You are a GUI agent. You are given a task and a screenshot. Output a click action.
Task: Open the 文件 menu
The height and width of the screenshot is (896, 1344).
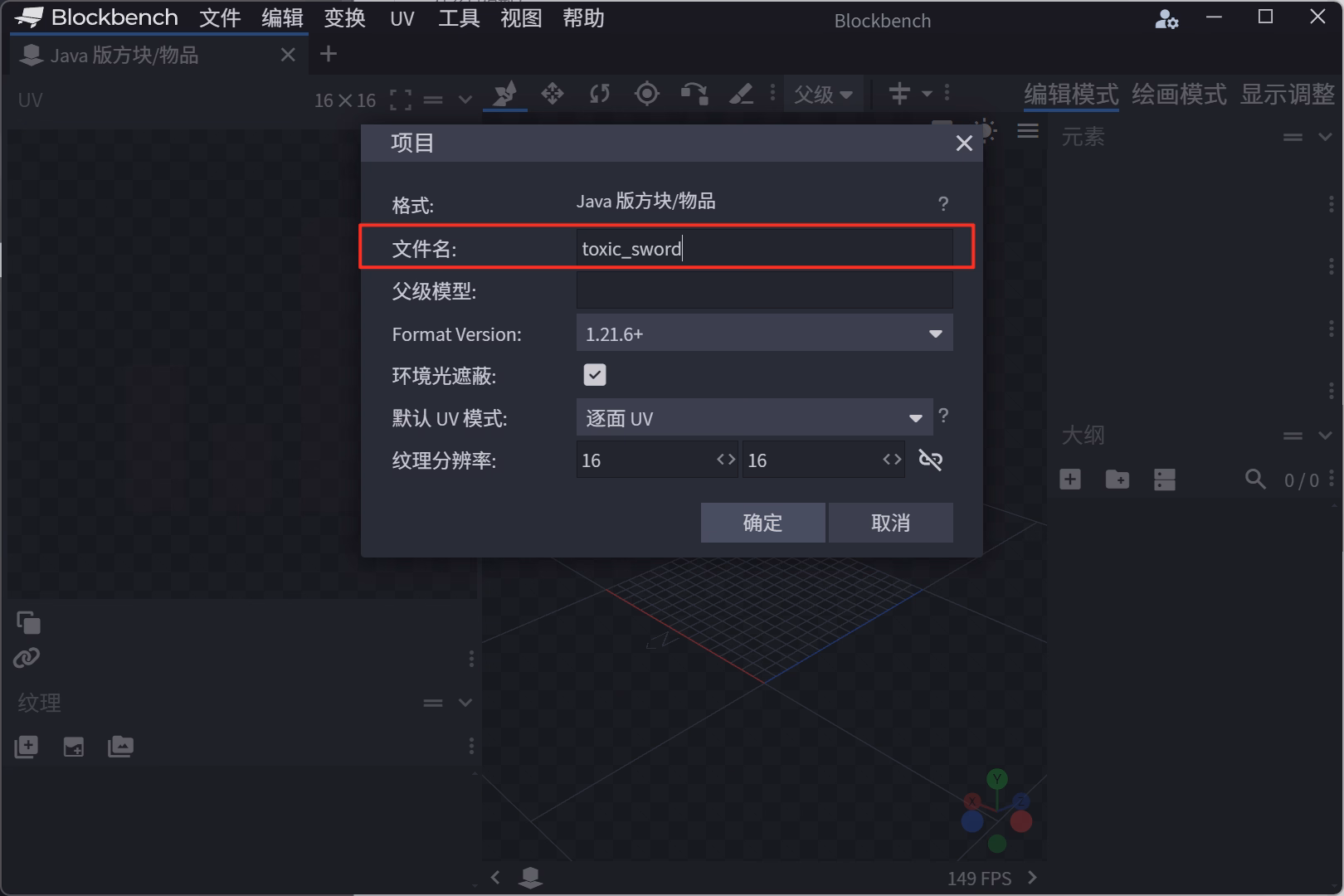pyautogui.click(x=220, y=18)
